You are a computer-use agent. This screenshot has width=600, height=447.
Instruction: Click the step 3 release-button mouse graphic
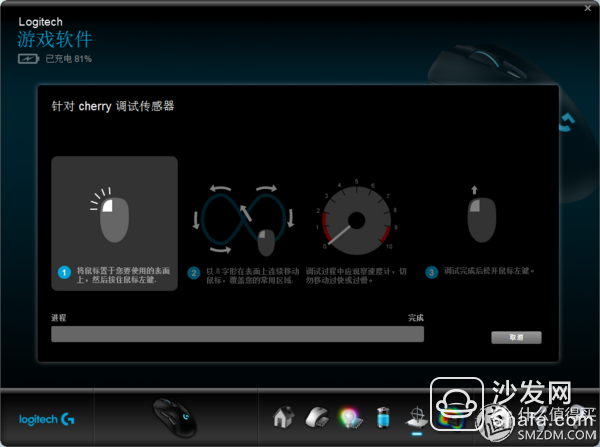pos(481,214)
